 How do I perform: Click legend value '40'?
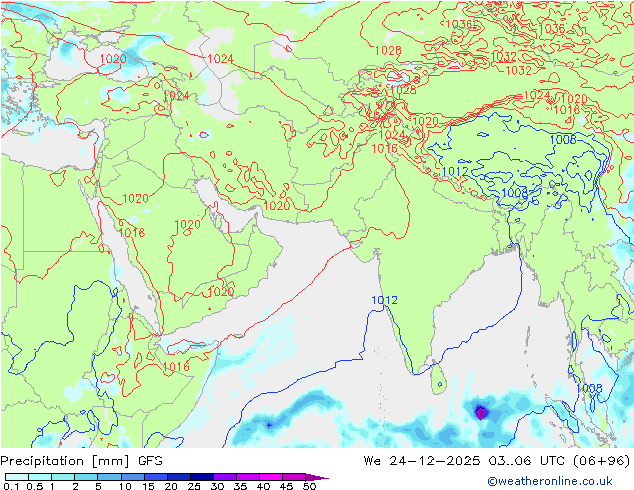[263, 486]
